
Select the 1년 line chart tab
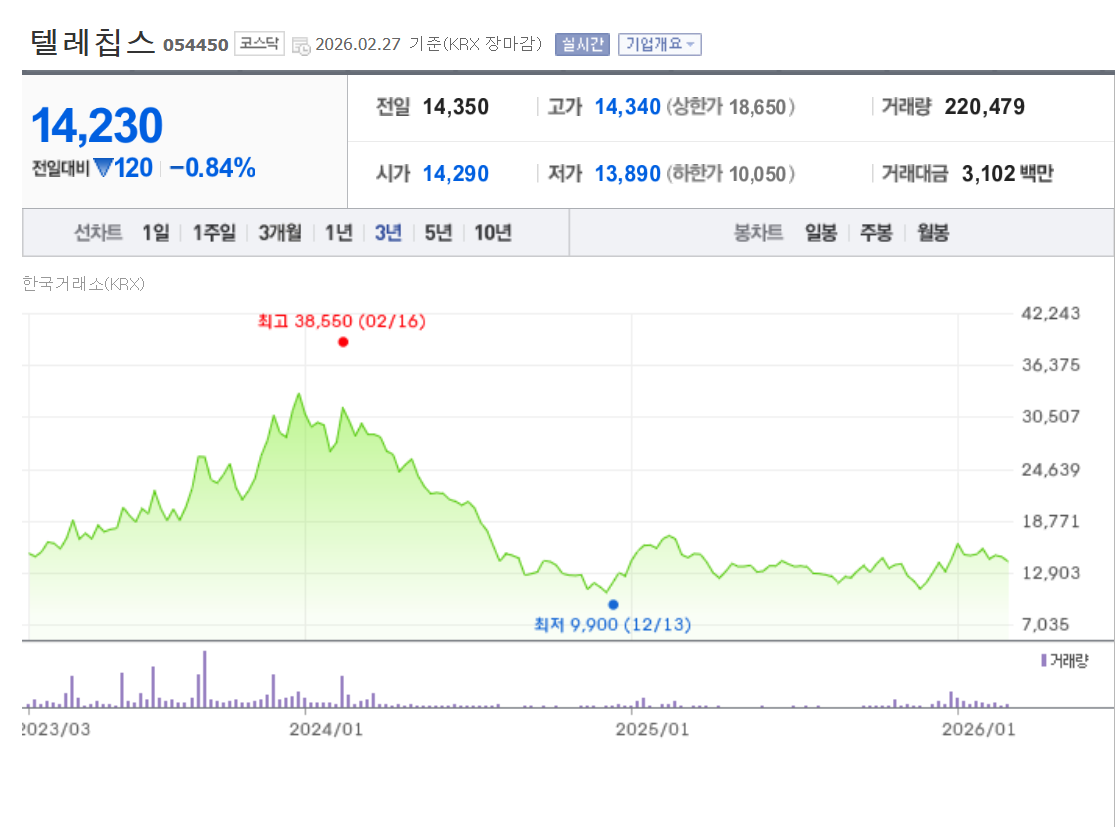(338, 233)
